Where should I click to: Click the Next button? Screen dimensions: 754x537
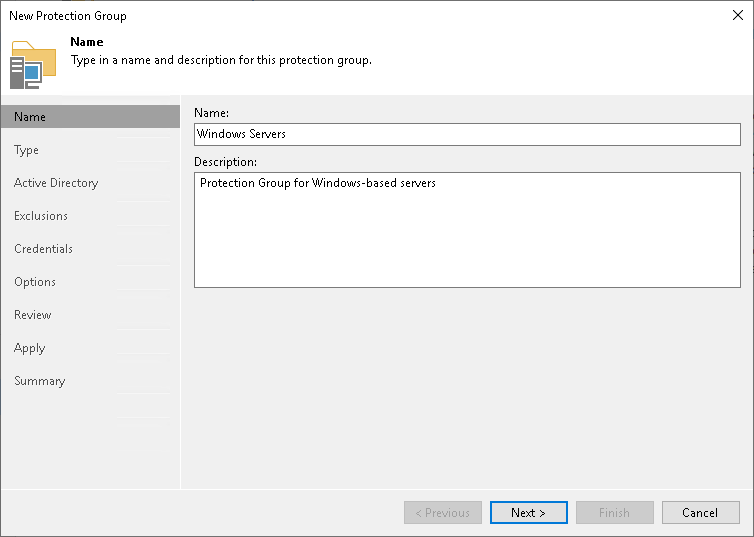pyautogui.click(x=528, y=513)
